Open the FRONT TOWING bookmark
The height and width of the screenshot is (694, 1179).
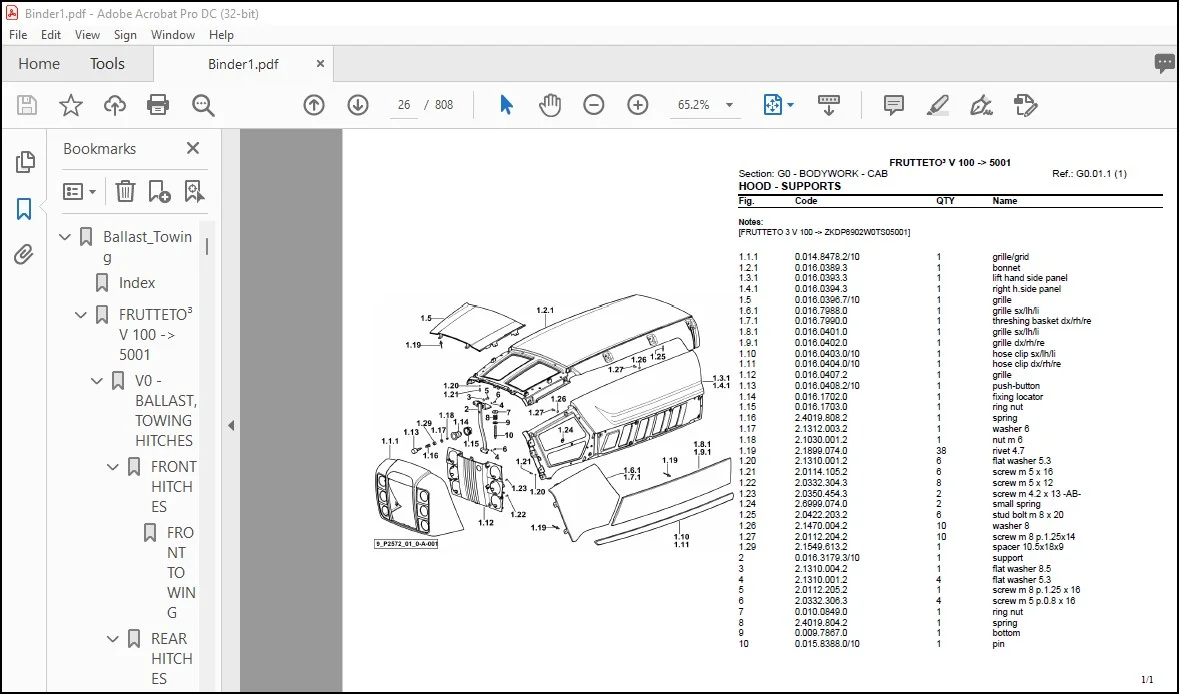(x=181, y=573)
